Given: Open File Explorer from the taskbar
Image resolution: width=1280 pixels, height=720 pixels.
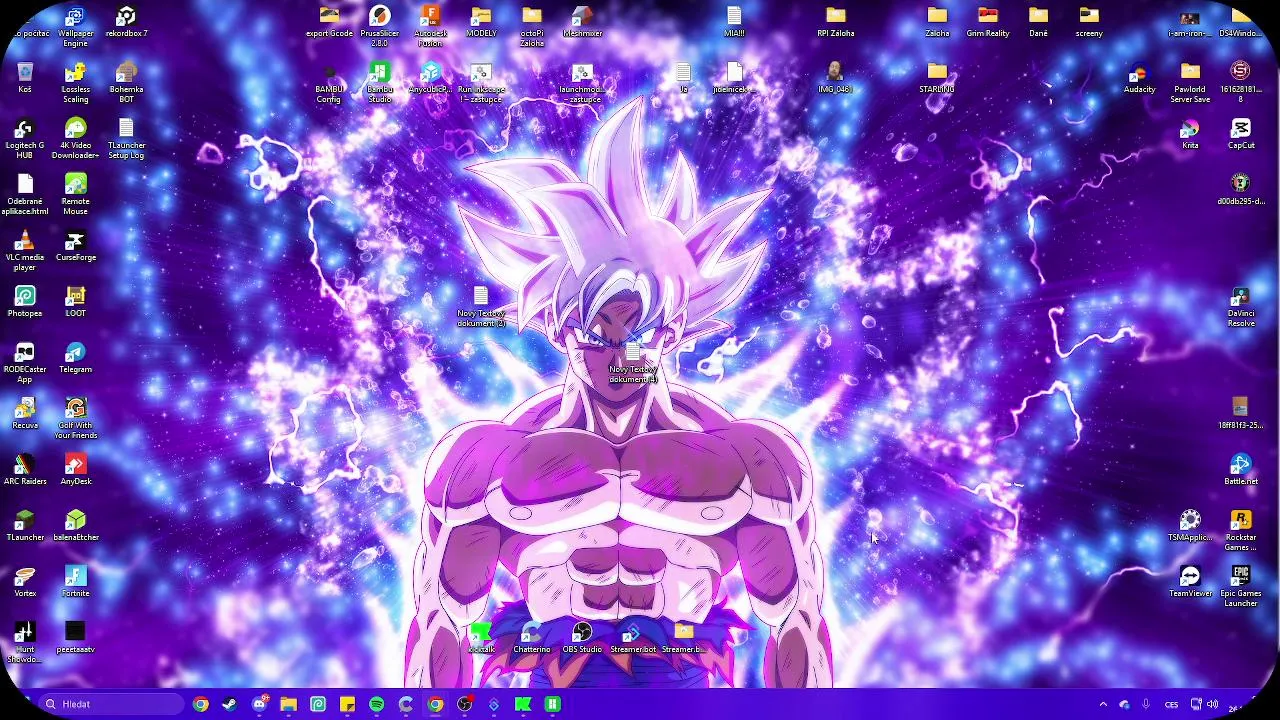Looking at the screenshot, I should [x=288, y=704].
